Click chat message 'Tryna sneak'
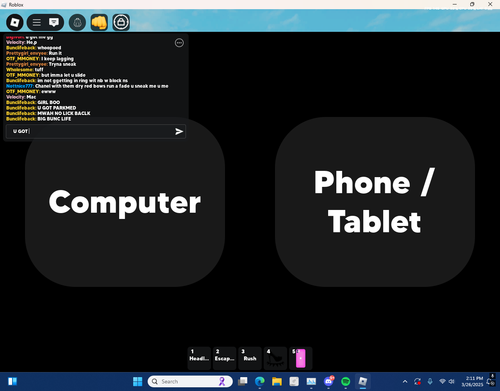 (62, 64)
